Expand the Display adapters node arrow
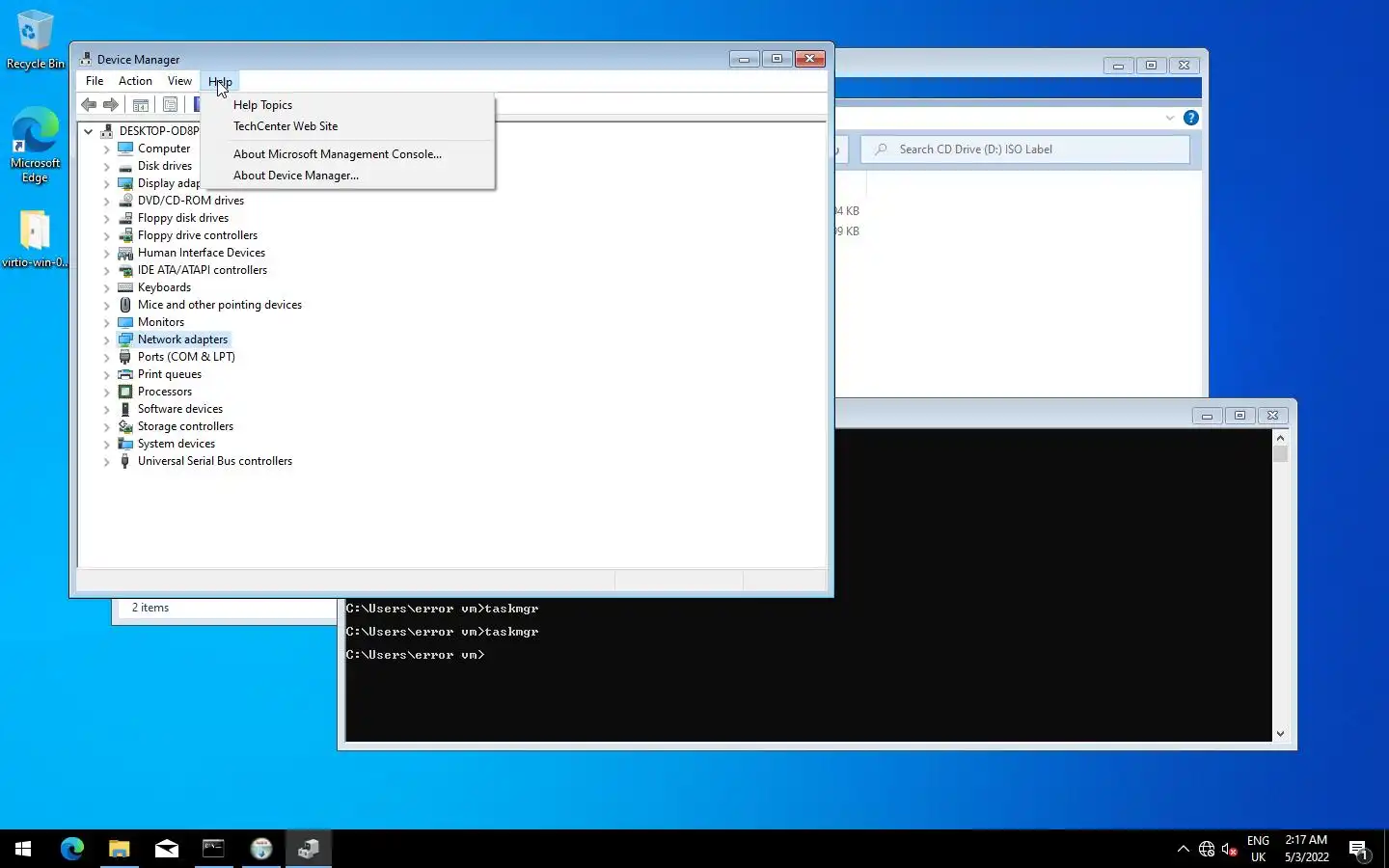Screen dimensions: 1389x868 [x=106, y=183]
